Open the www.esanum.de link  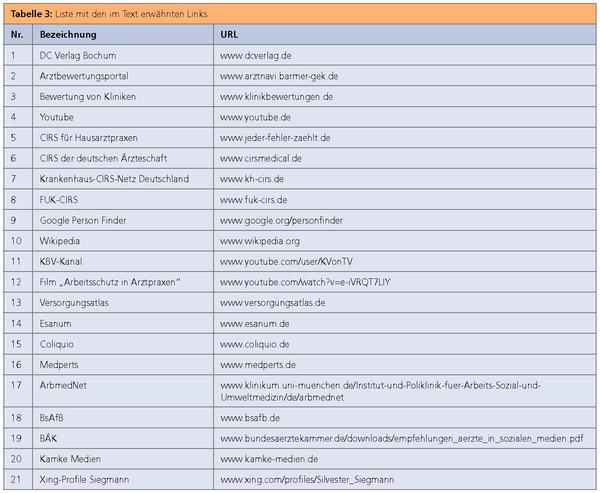click(x=254, y=323)
